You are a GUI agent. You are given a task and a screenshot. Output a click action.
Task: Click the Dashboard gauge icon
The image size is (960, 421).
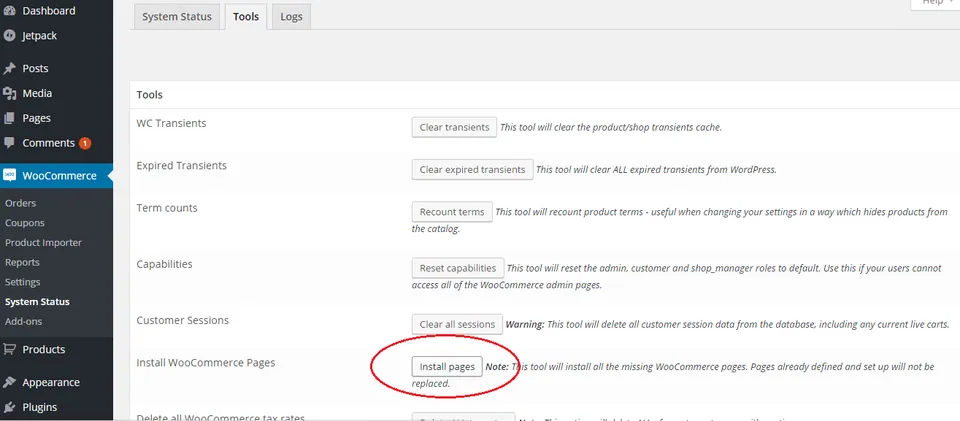[9, 11]
